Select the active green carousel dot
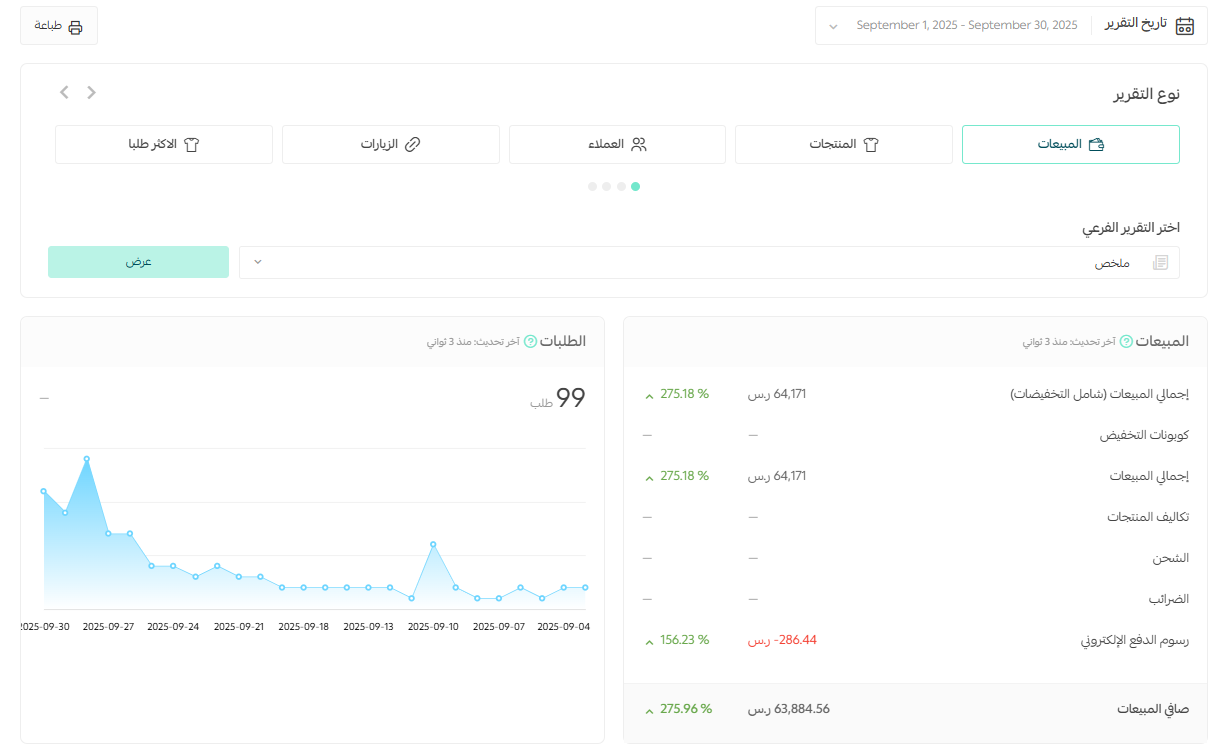This screenshot has width=1216, height=745. pos(636,186)
